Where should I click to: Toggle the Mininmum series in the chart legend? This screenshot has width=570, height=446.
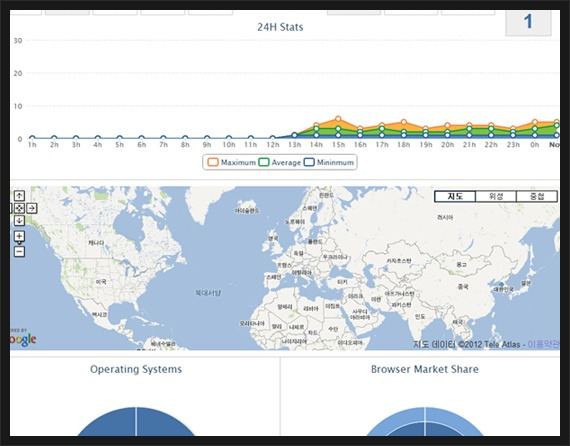tap(329, 162)
